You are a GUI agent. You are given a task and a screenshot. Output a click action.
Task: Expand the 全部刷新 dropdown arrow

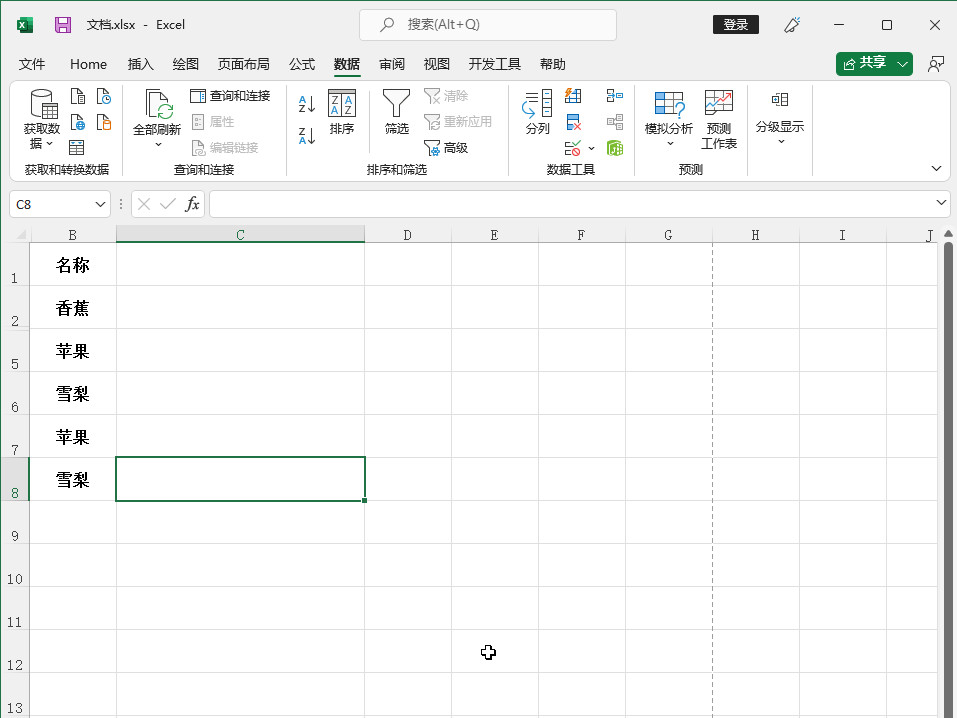point(158,145)
